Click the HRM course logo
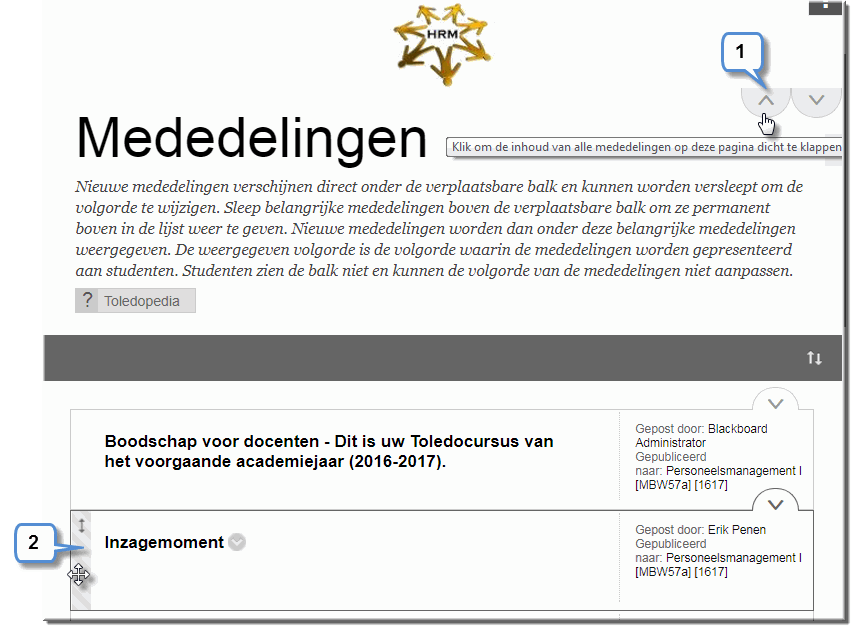 [442, 45]
